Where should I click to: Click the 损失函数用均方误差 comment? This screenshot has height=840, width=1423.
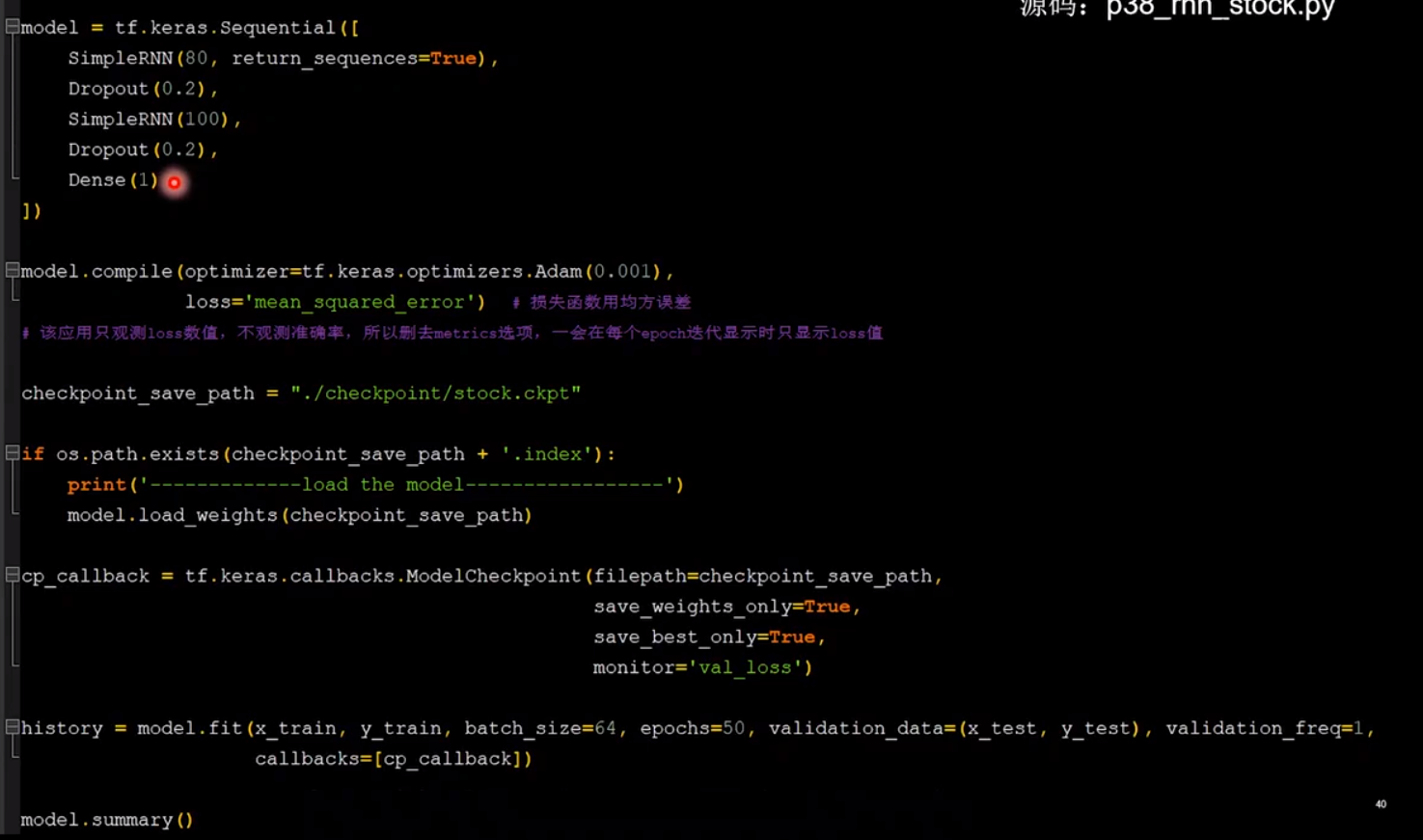(x=601, y=303)
